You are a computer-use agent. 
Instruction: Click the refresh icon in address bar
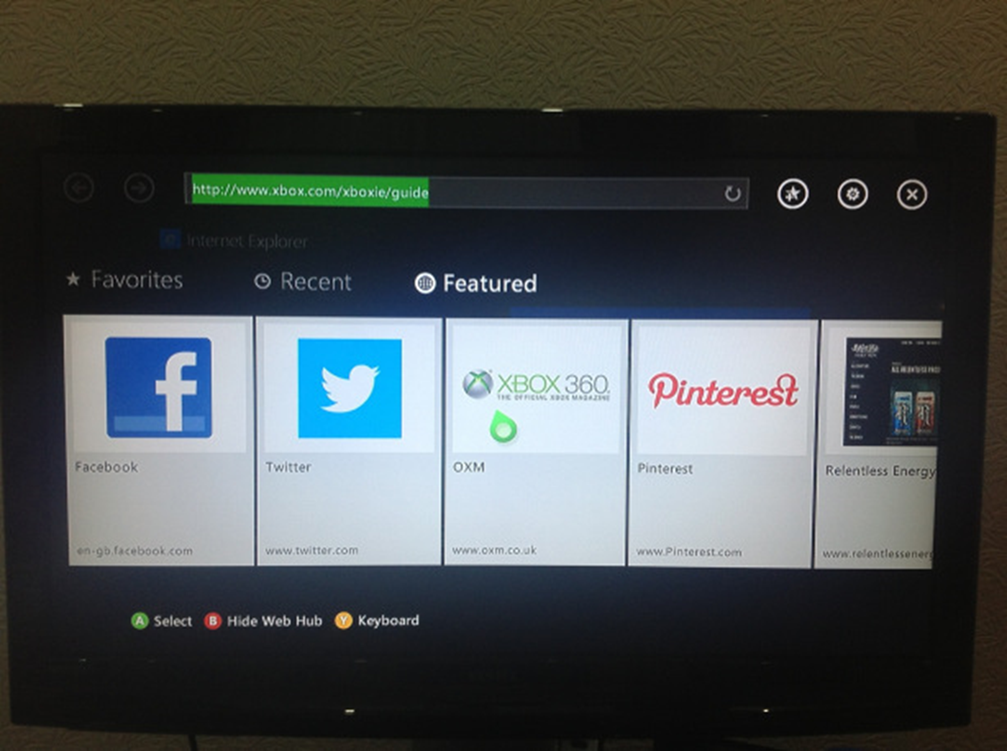coord(732,193)
